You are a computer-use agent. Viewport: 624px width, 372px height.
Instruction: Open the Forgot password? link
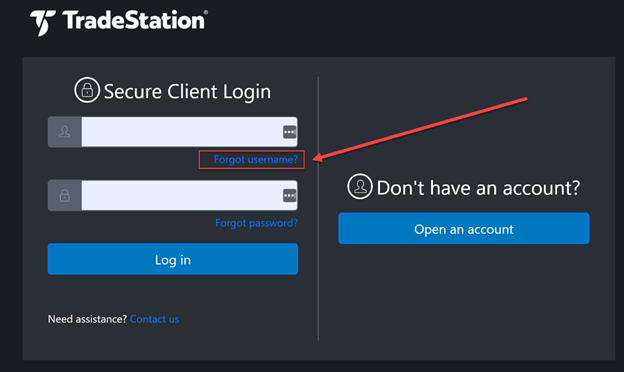click(x=256, y=223)
